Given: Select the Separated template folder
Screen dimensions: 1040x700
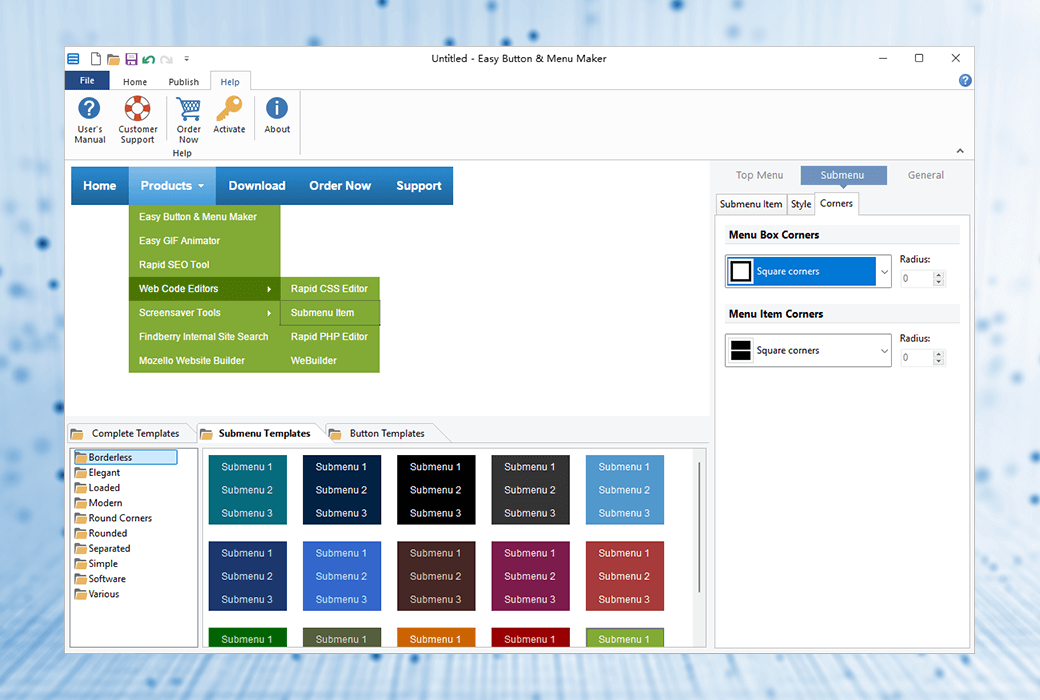Looking at the screenshot, I should pyautogui.click(x=103, y=549).
